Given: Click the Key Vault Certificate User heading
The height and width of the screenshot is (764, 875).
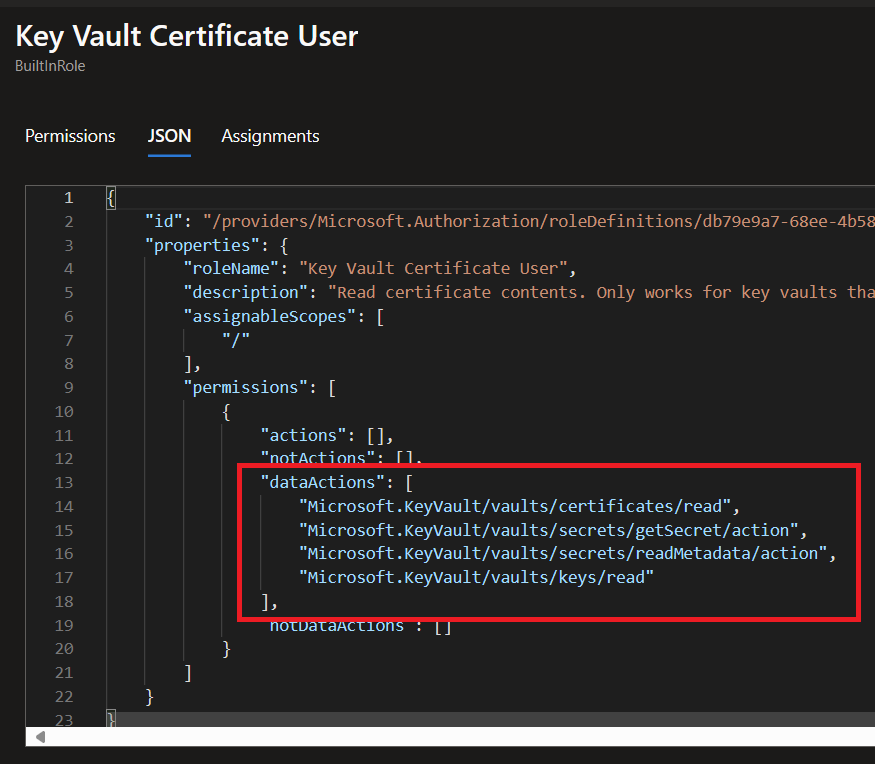Looking at the screenshot, I should tap(186, 36).
